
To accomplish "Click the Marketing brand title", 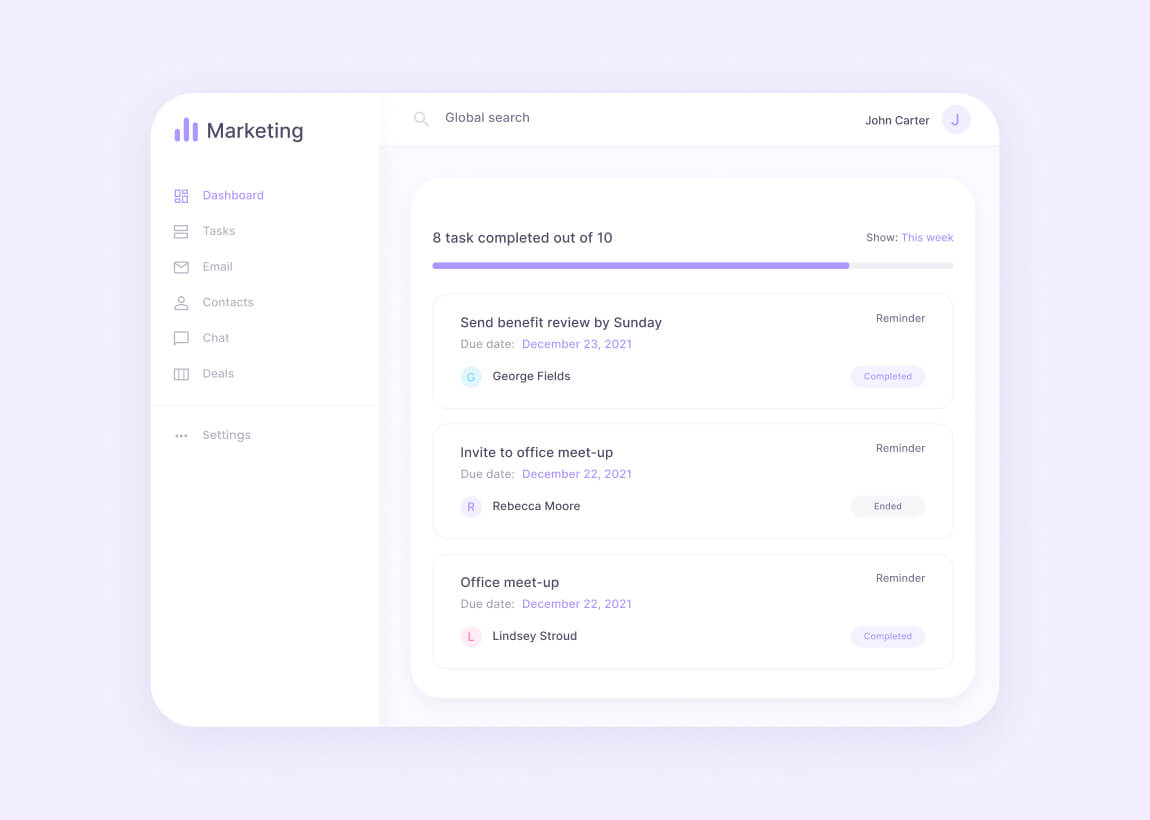I will coord(254,131).
